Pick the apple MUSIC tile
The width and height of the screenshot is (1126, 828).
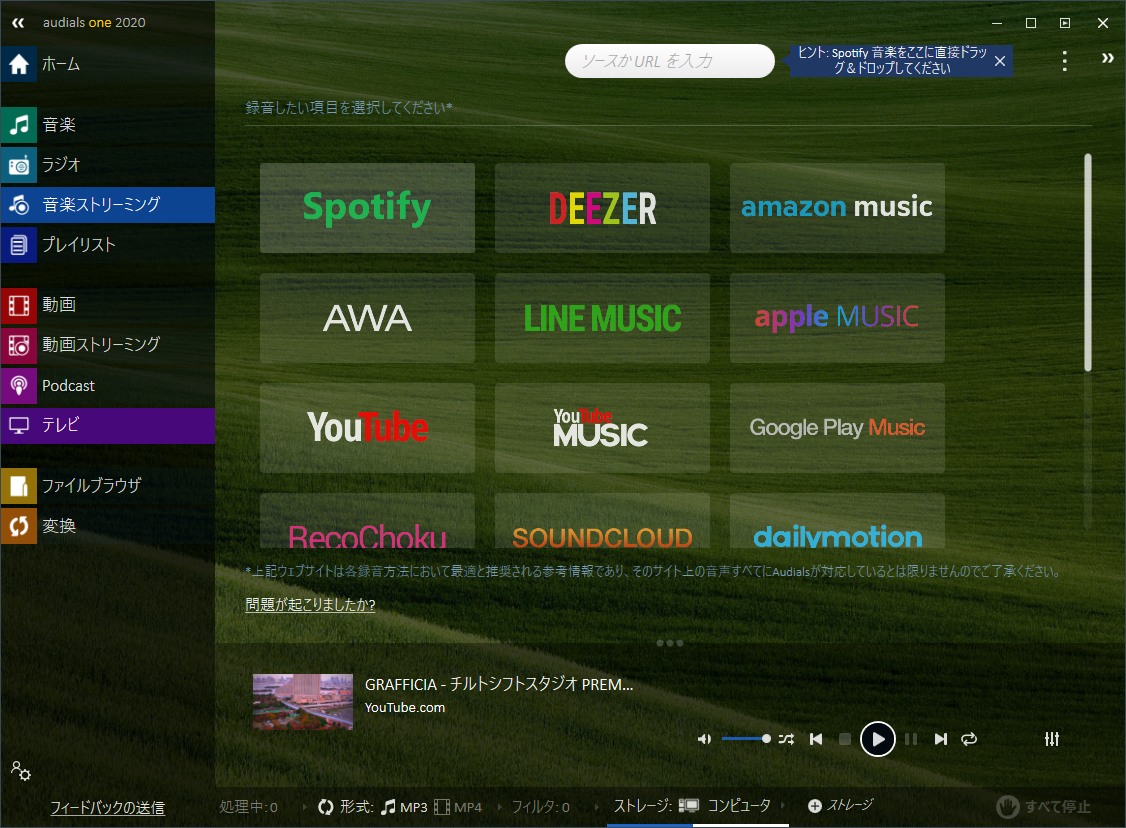(837, 317)
